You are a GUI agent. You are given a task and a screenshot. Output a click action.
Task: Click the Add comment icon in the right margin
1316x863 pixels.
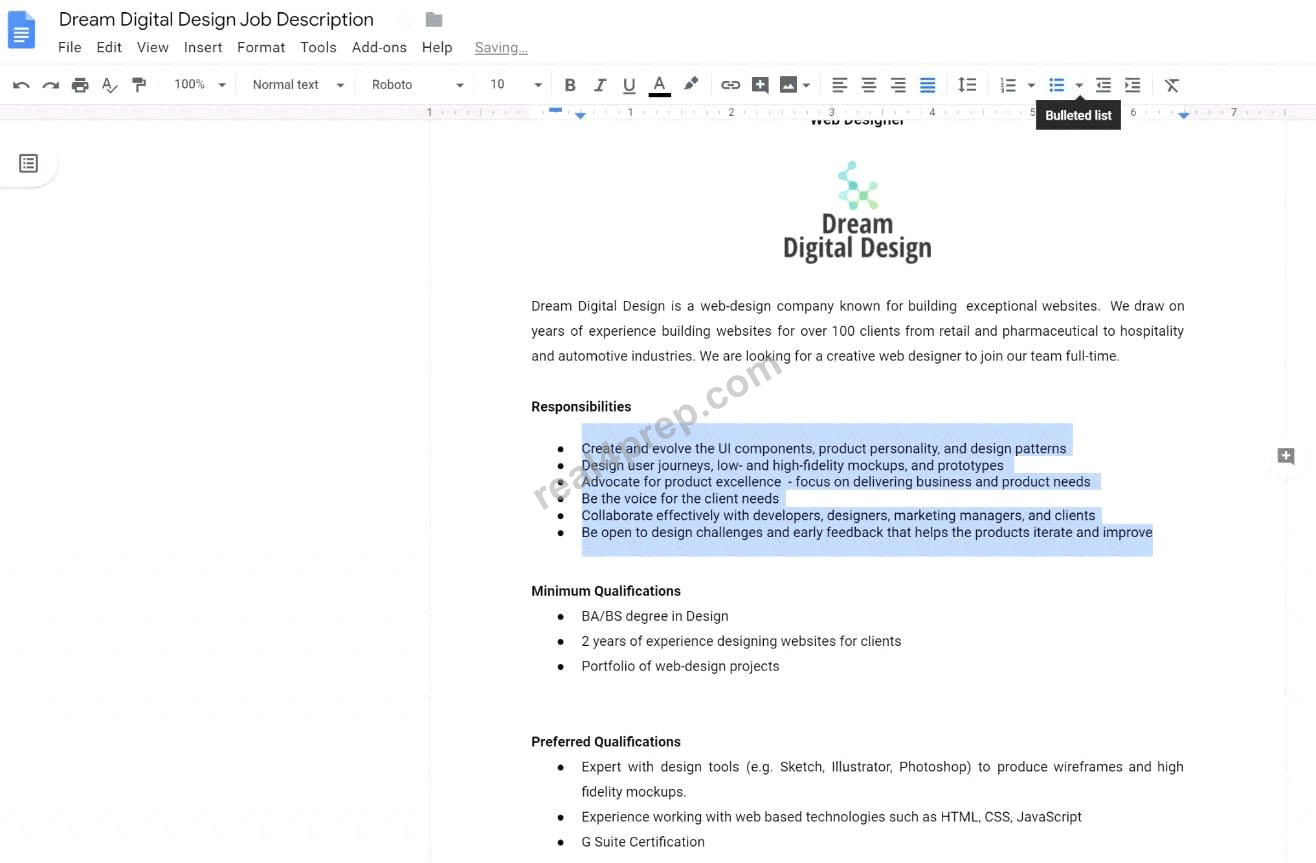point(1286,456)
